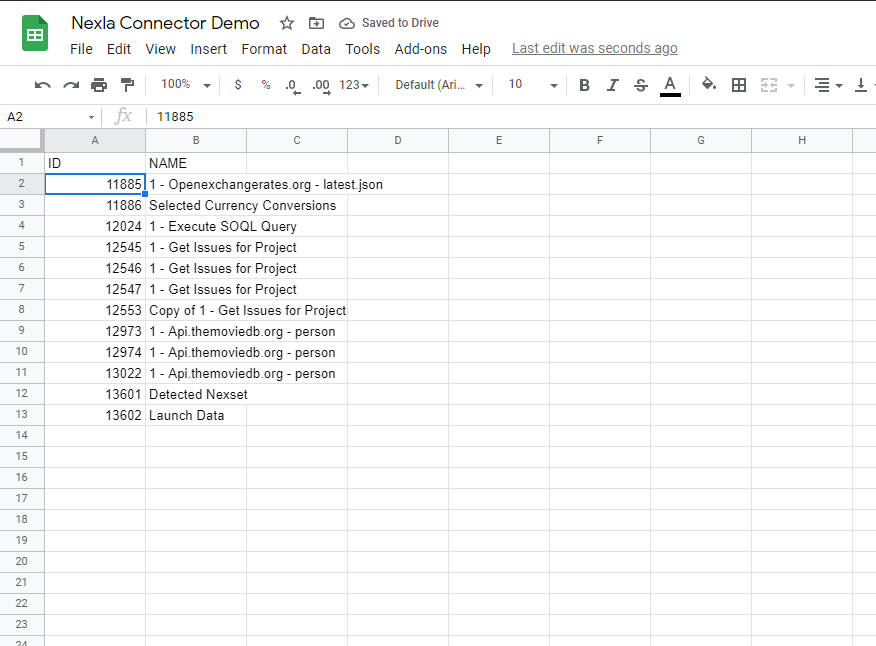Open the text color picker

pos(670,86)
